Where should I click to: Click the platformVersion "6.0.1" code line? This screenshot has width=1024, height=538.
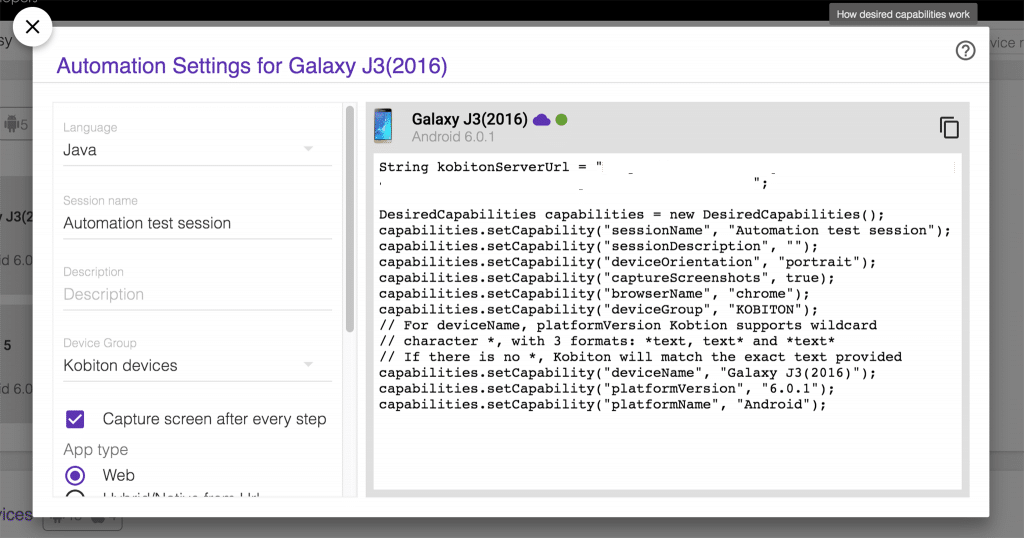[x=607, y=388]
